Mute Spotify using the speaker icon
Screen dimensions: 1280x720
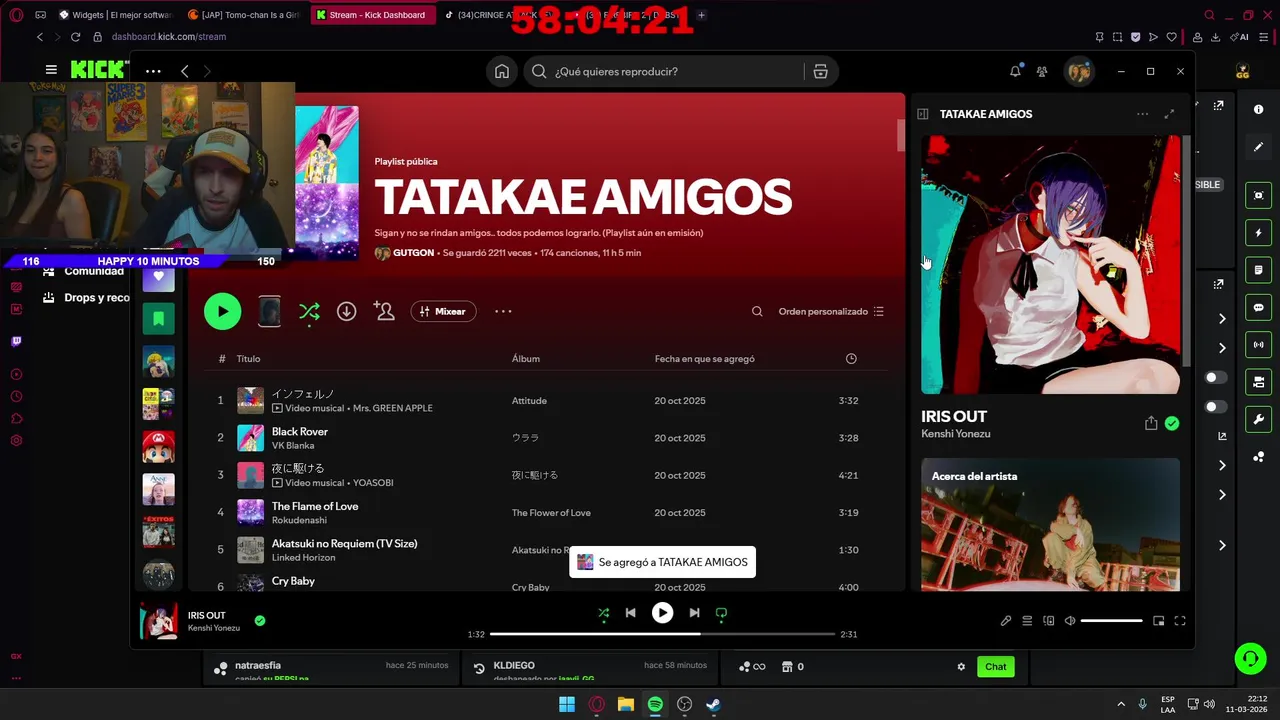[1069, 621]
